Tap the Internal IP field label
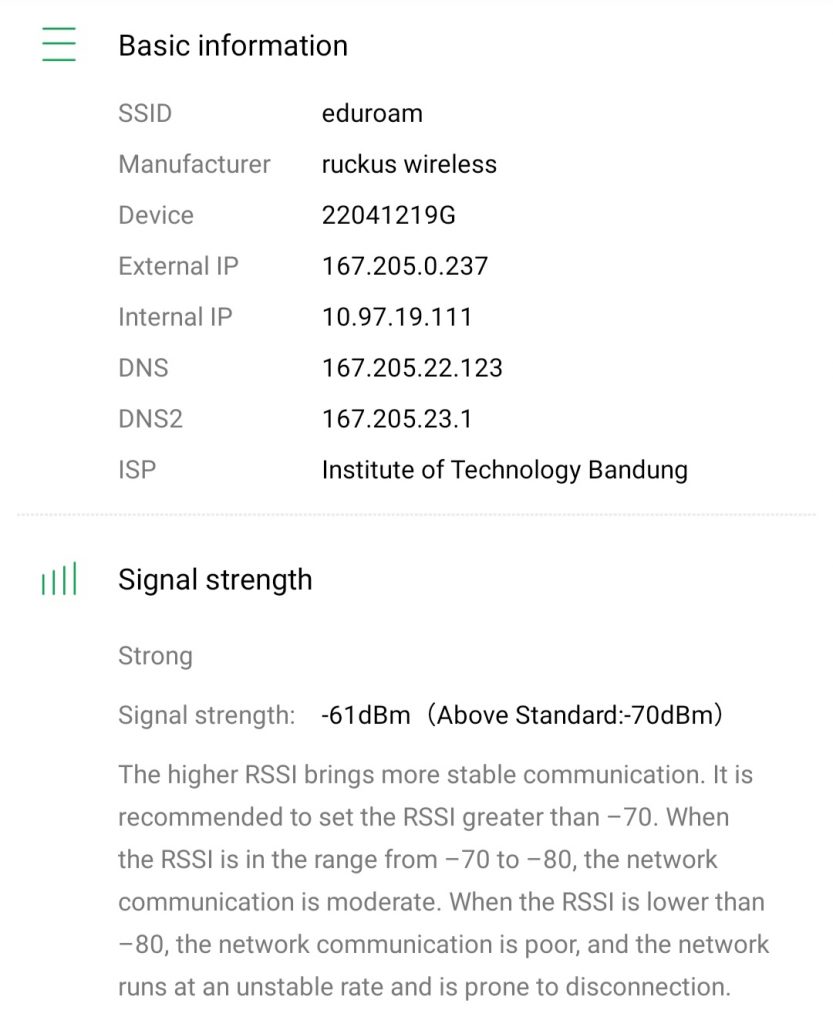This screenshot has height=1024, width=833. (x=175, y=317)
